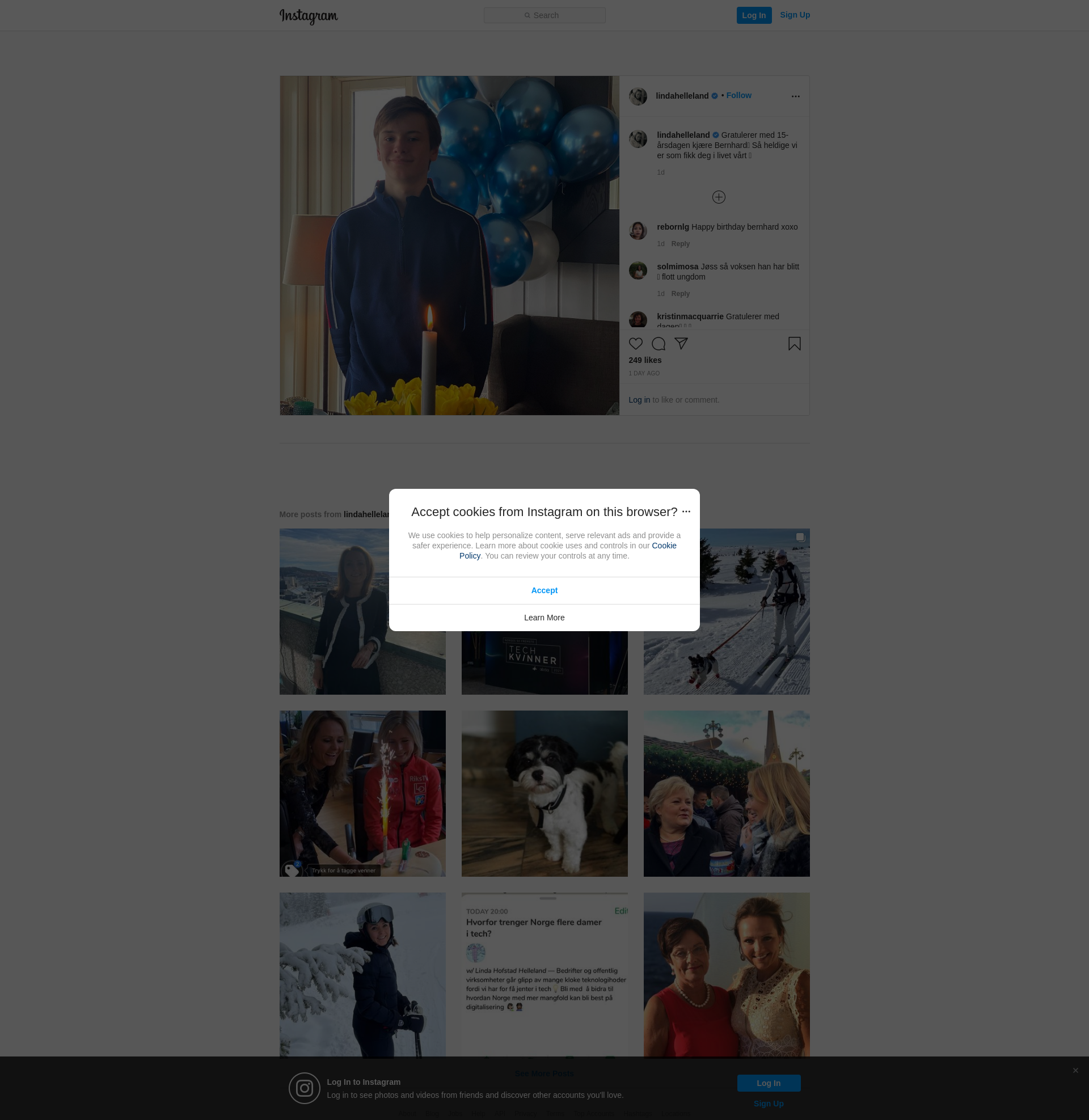This screenshot has height=1120, width=1089.
Task: Open rebornlg profile picture
Action: click(x=638, y=230)
